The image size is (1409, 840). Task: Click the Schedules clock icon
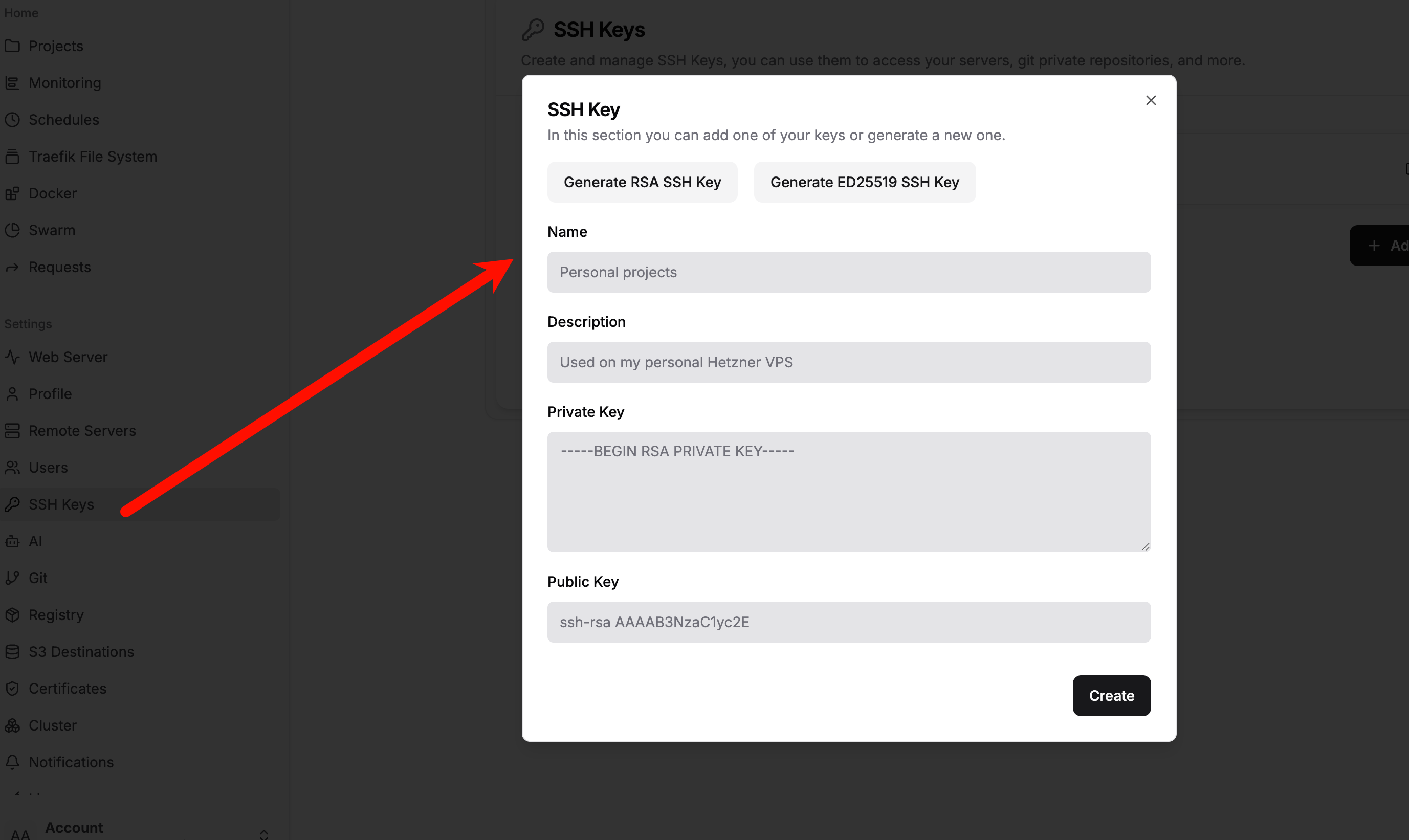click(12, 120)
